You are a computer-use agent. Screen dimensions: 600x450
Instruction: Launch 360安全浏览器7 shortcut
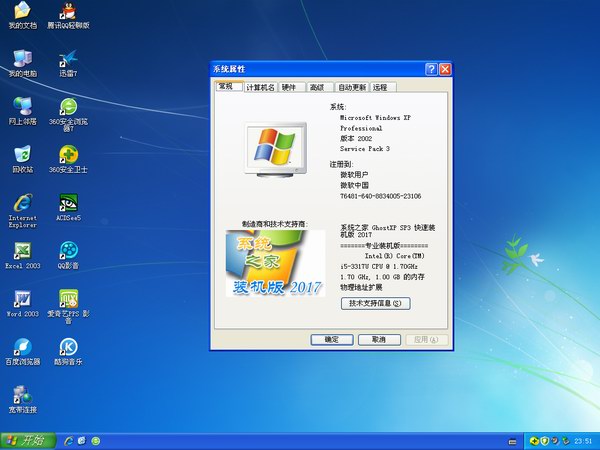[68, 115]
